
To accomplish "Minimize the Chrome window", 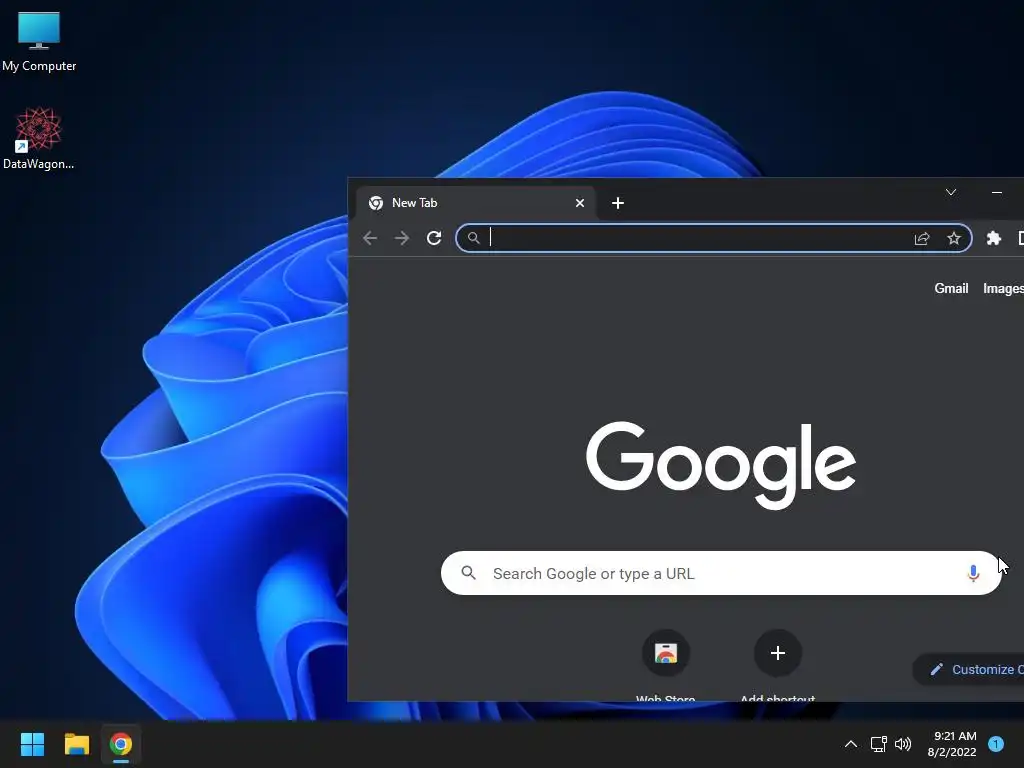I will (997, 192).
